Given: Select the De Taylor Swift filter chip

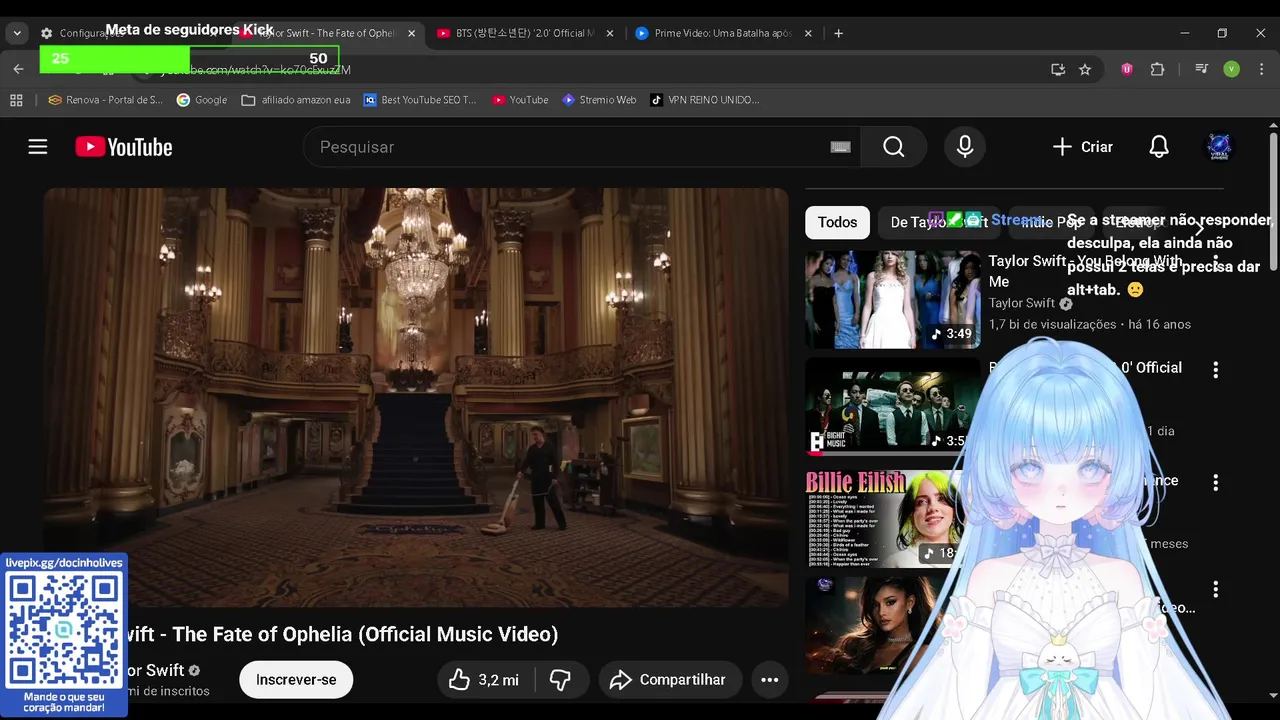Looking at the screenshot, I should tap(938, 222).
